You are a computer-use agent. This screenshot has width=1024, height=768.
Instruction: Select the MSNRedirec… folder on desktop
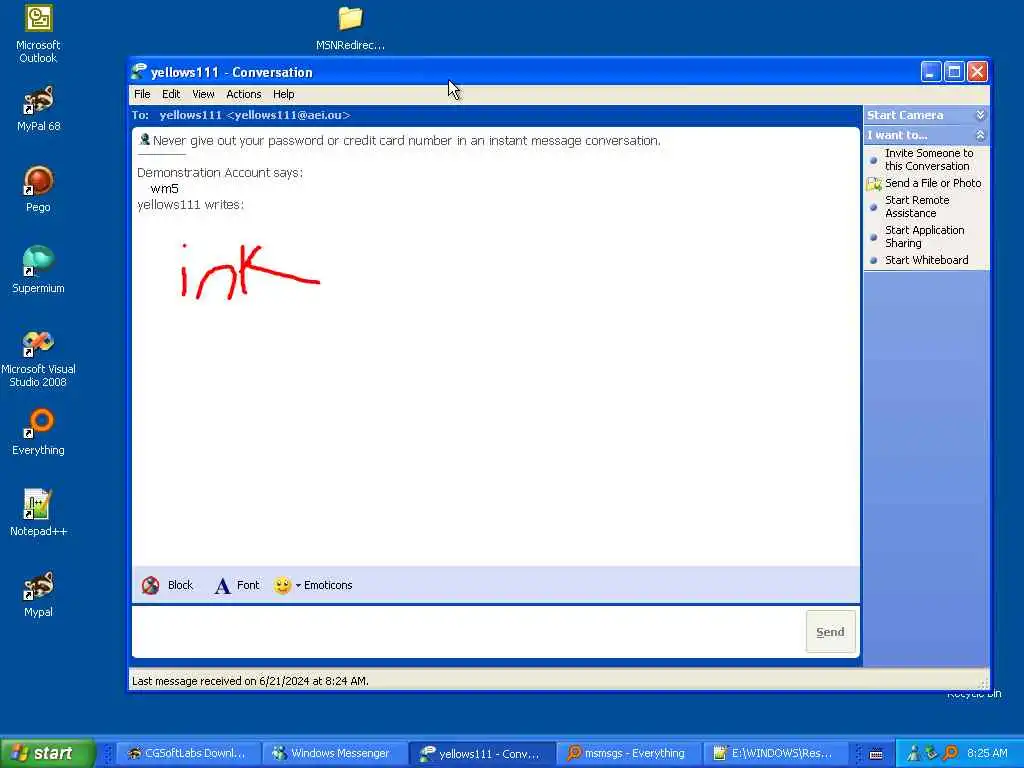pos(350,28)
